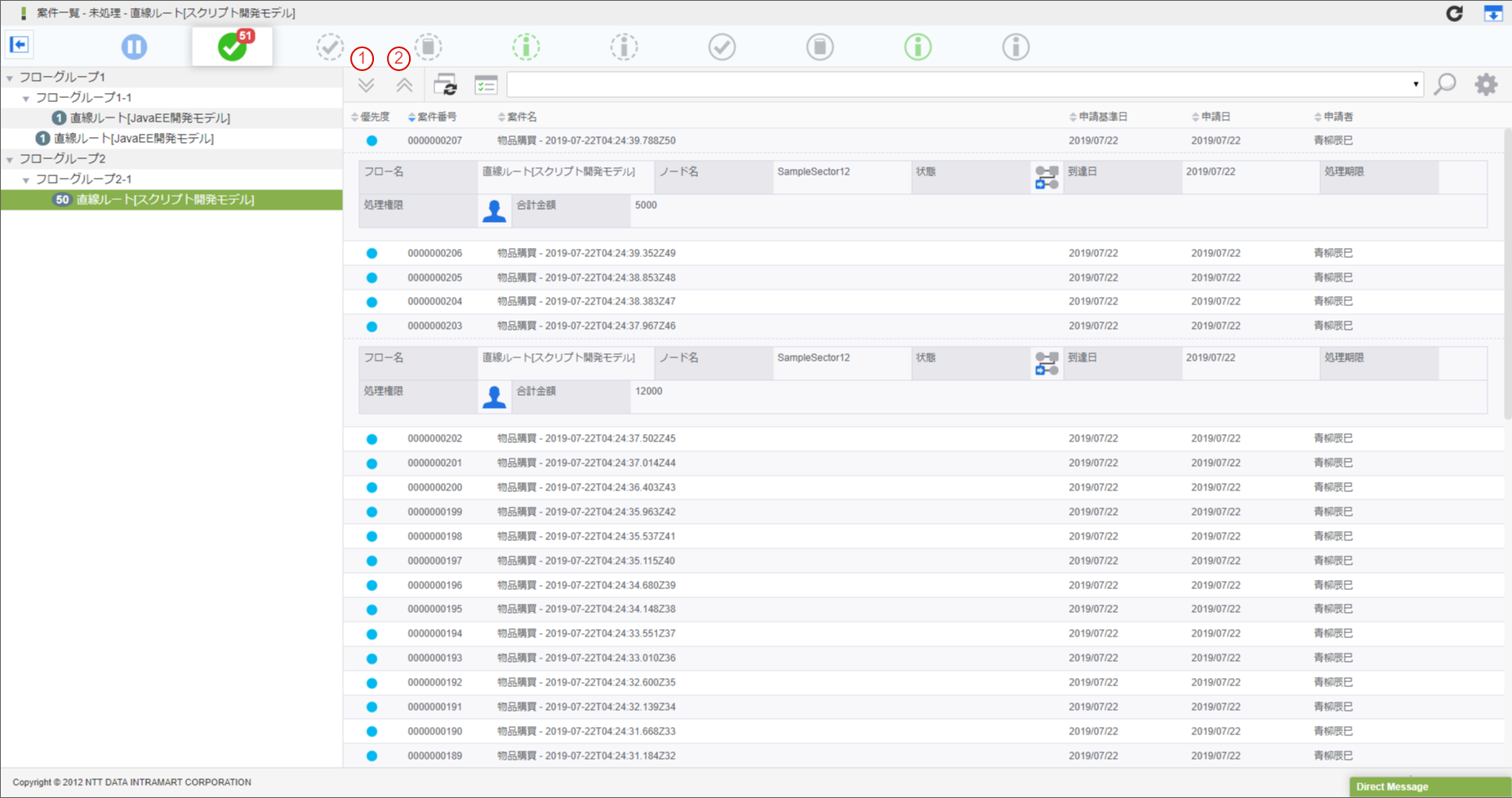Collapse the フローグループ1 tree node
Screen dimensions: 1512x798
pos(10,78)
